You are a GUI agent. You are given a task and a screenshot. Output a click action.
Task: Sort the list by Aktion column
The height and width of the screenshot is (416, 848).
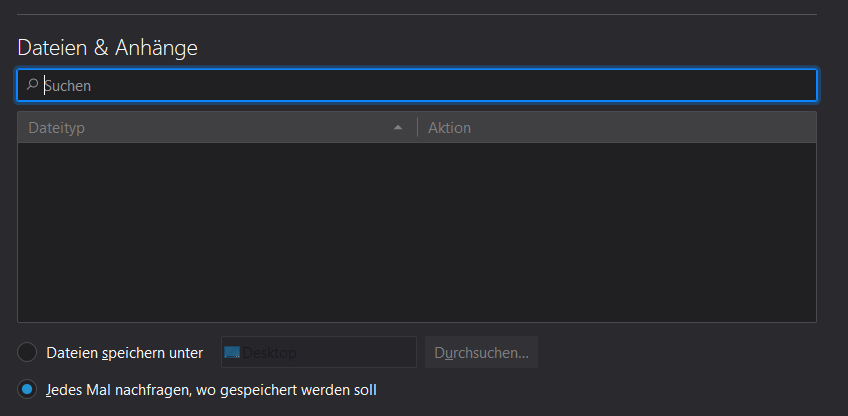click(x=617, y=128)
